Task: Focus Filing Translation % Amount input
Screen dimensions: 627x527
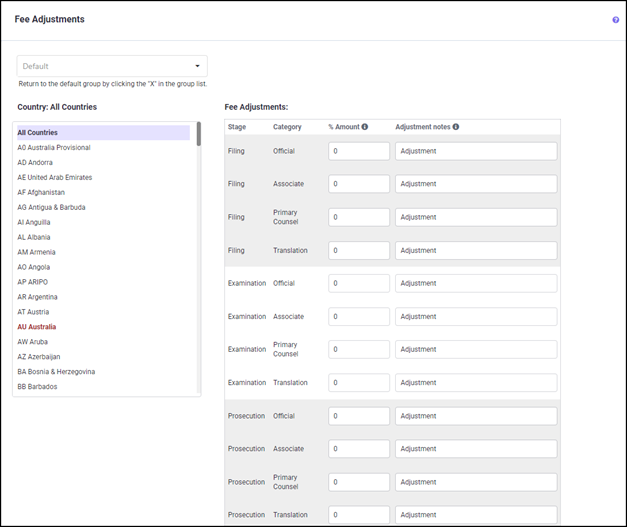Action: (358, 250)
